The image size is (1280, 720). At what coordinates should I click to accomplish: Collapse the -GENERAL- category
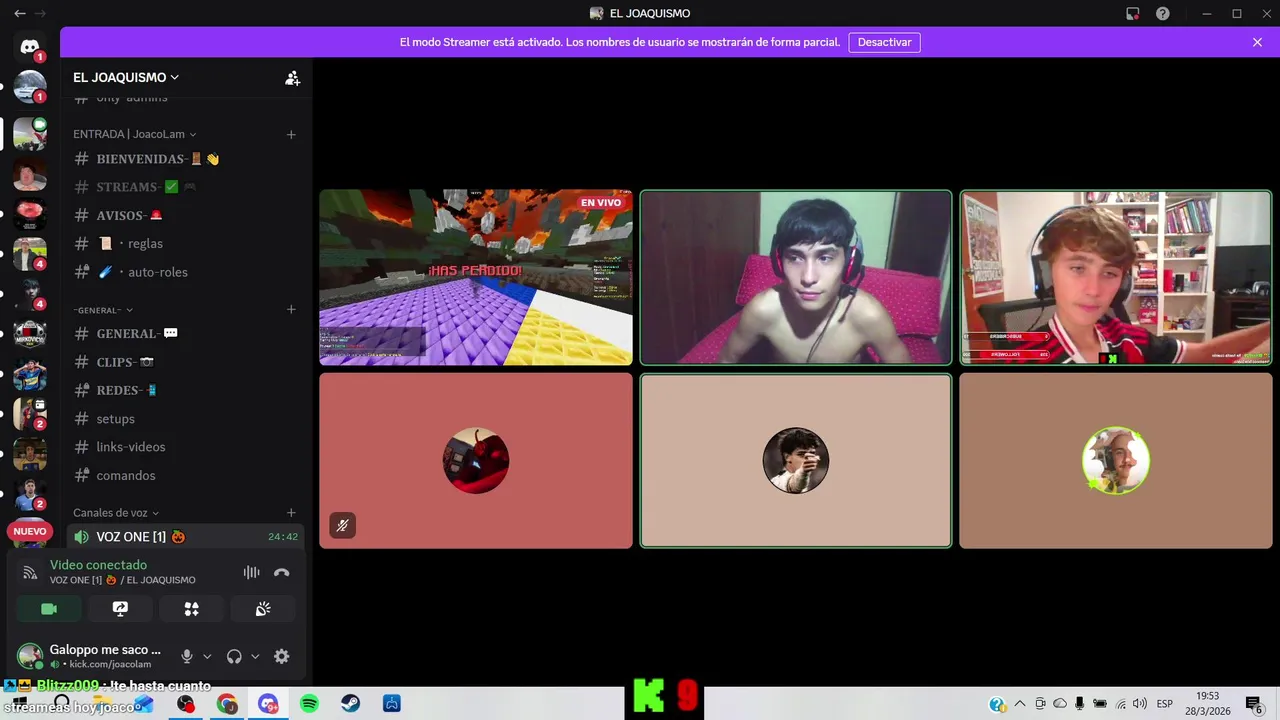click(x=103, y=310)
